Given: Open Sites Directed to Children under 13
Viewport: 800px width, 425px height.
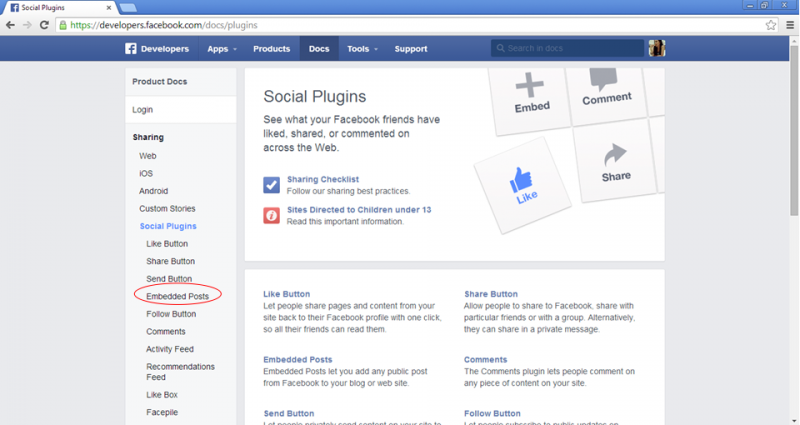Looking at the screenshot, I should point(359,210).
